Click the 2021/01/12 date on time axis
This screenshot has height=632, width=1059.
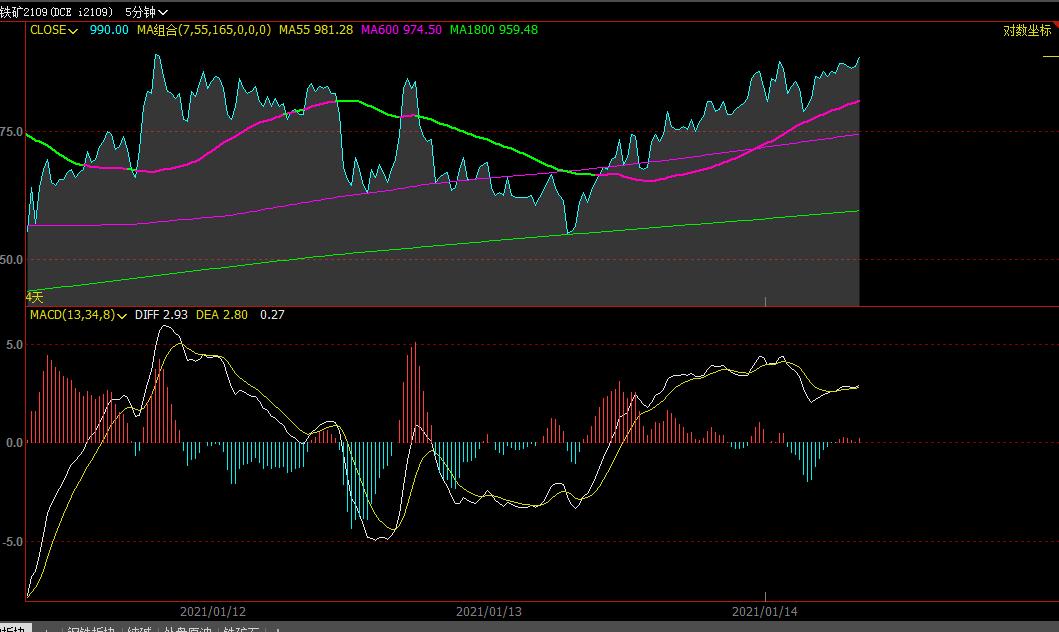(213, 611)
